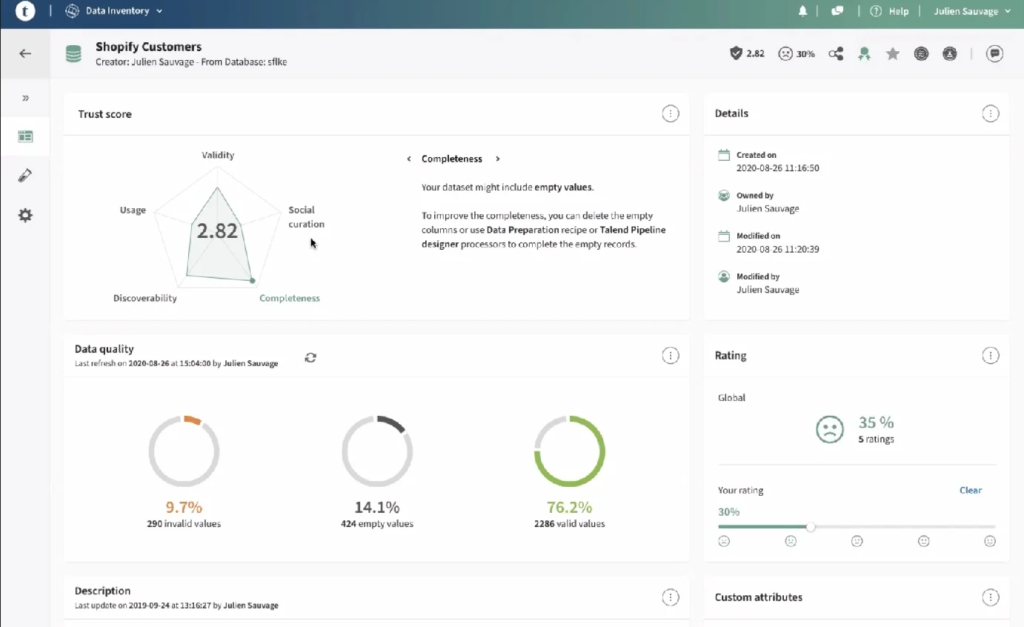Viewport: 1024px width, 627px height.
Task: Open the Help link in the header
Action: (x=899, y=11)
